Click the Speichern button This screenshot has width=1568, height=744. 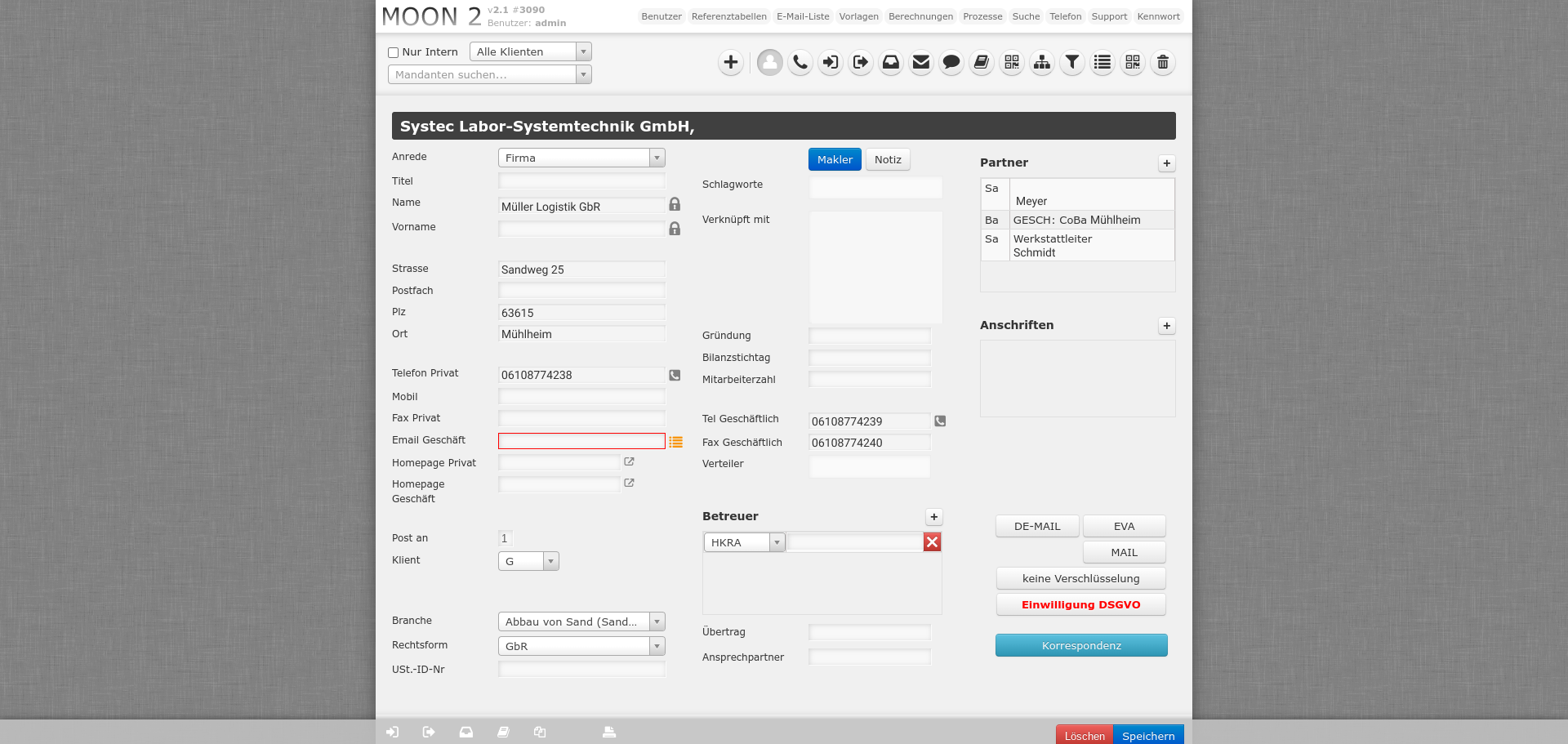pos(1147,735)
